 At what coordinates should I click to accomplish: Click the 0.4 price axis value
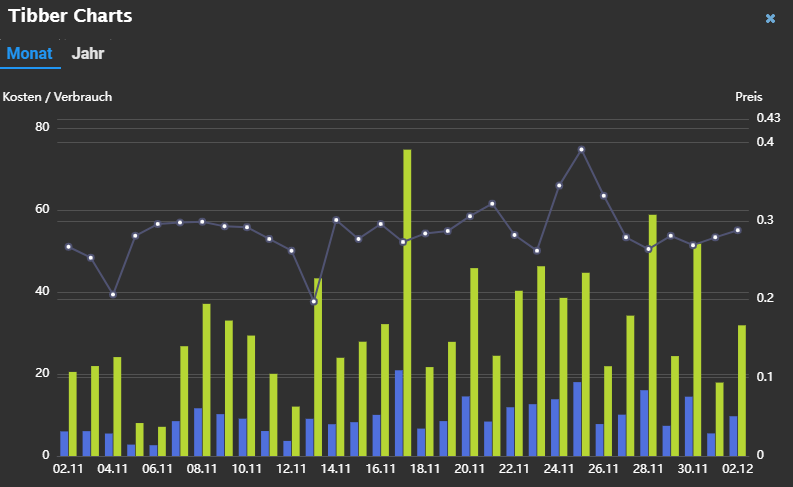[765, 142]
